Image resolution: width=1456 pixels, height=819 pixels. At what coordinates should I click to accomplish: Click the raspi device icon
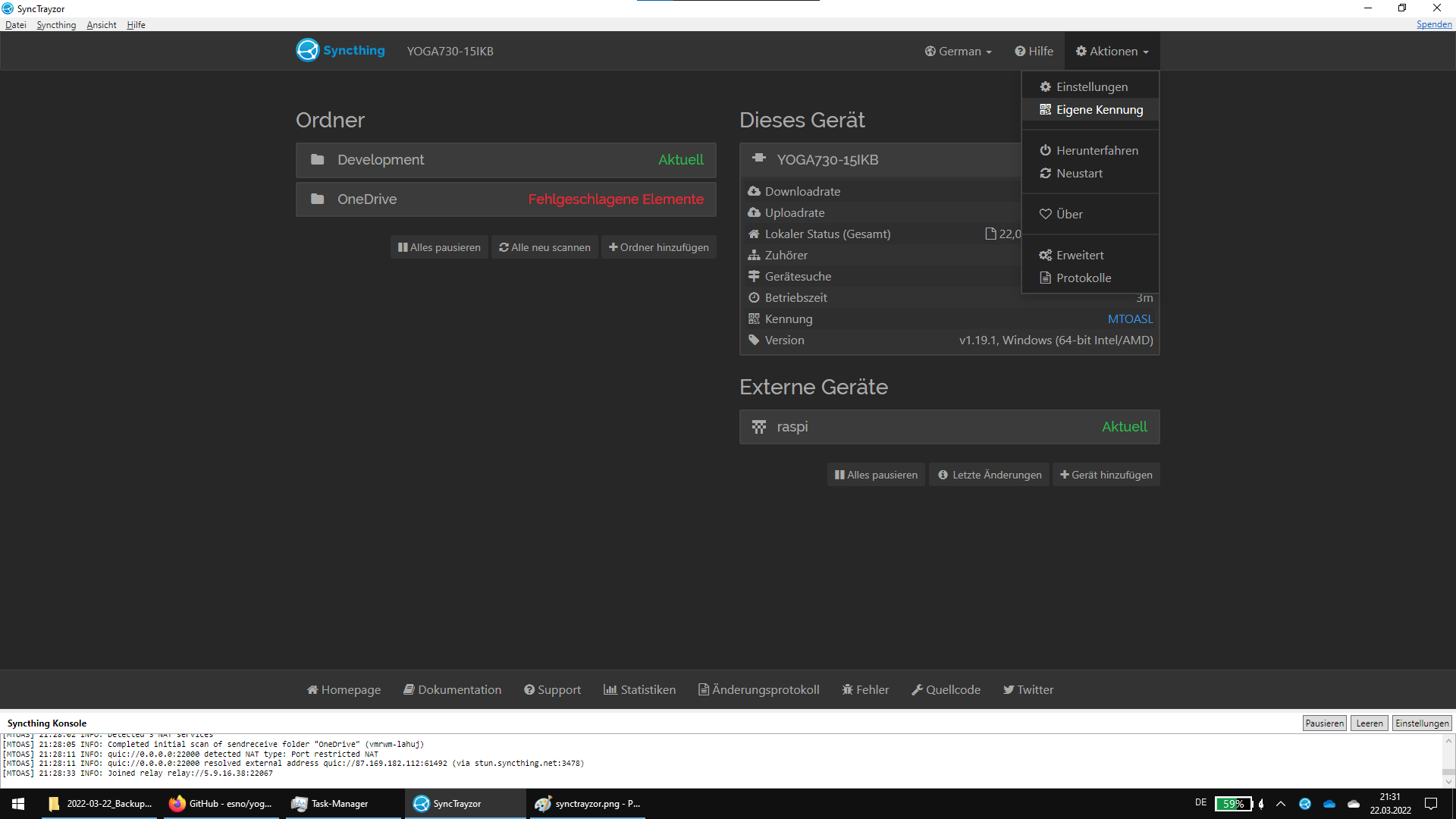tap(758, 427)
